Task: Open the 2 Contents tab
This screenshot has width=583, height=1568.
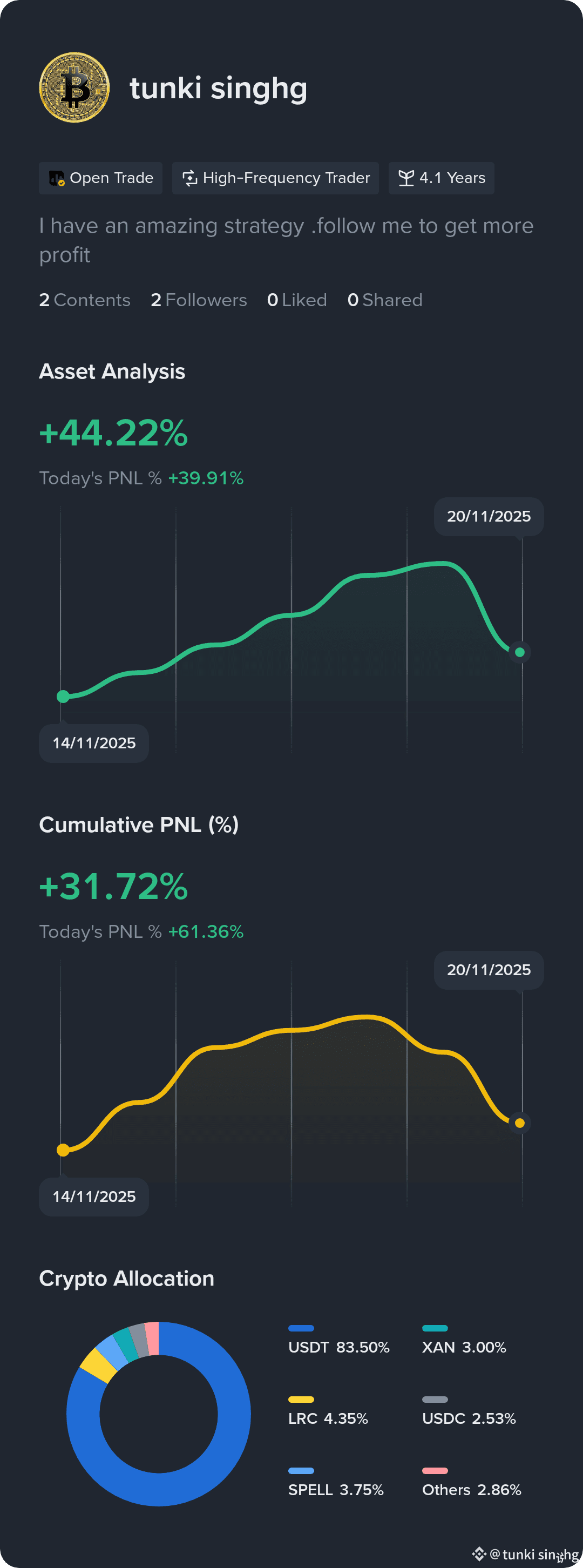Action: click(85, 300)
